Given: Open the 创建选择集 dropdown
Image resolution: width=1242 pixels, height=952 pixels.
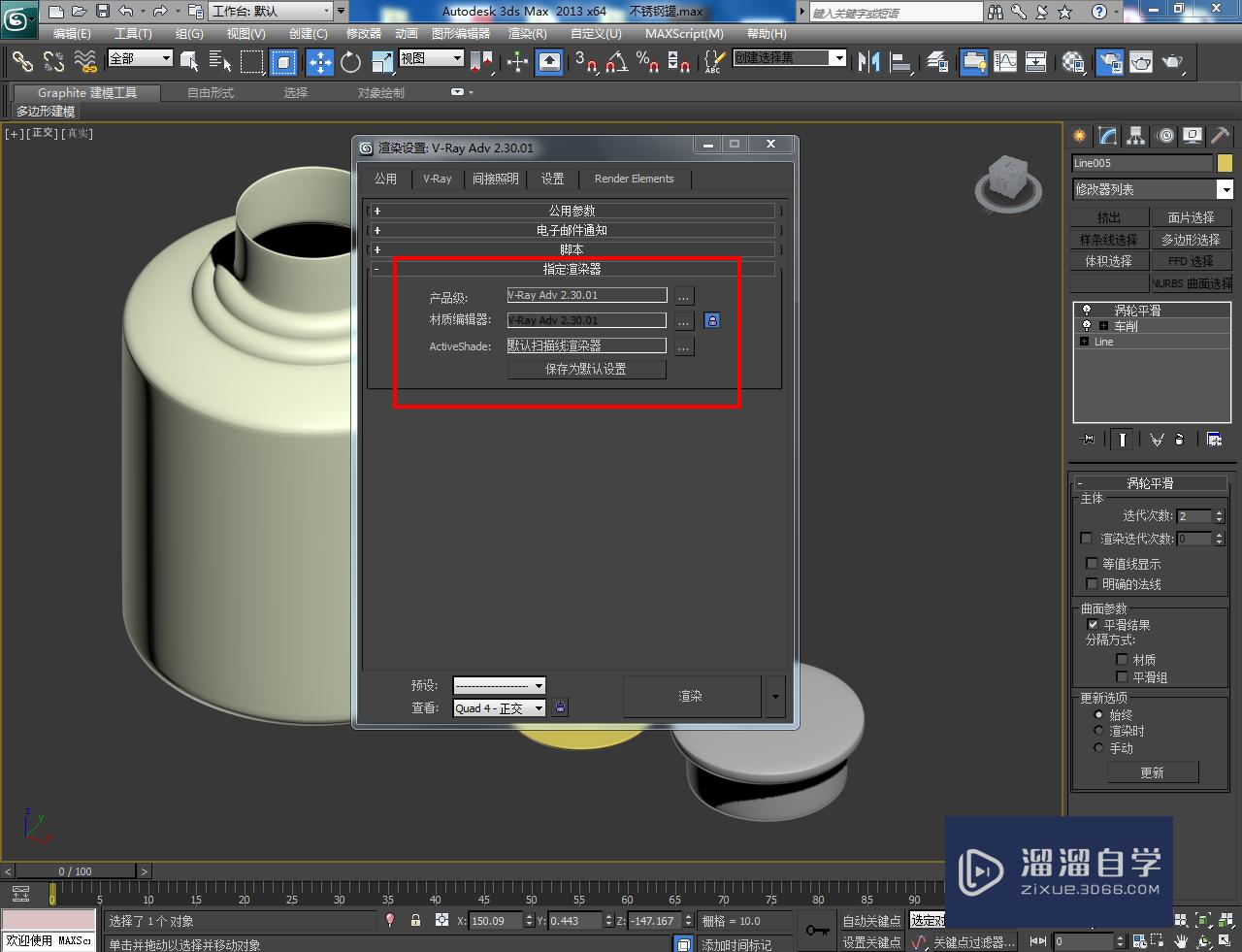Looking at the screenshot, I should [x=789, y=58].
